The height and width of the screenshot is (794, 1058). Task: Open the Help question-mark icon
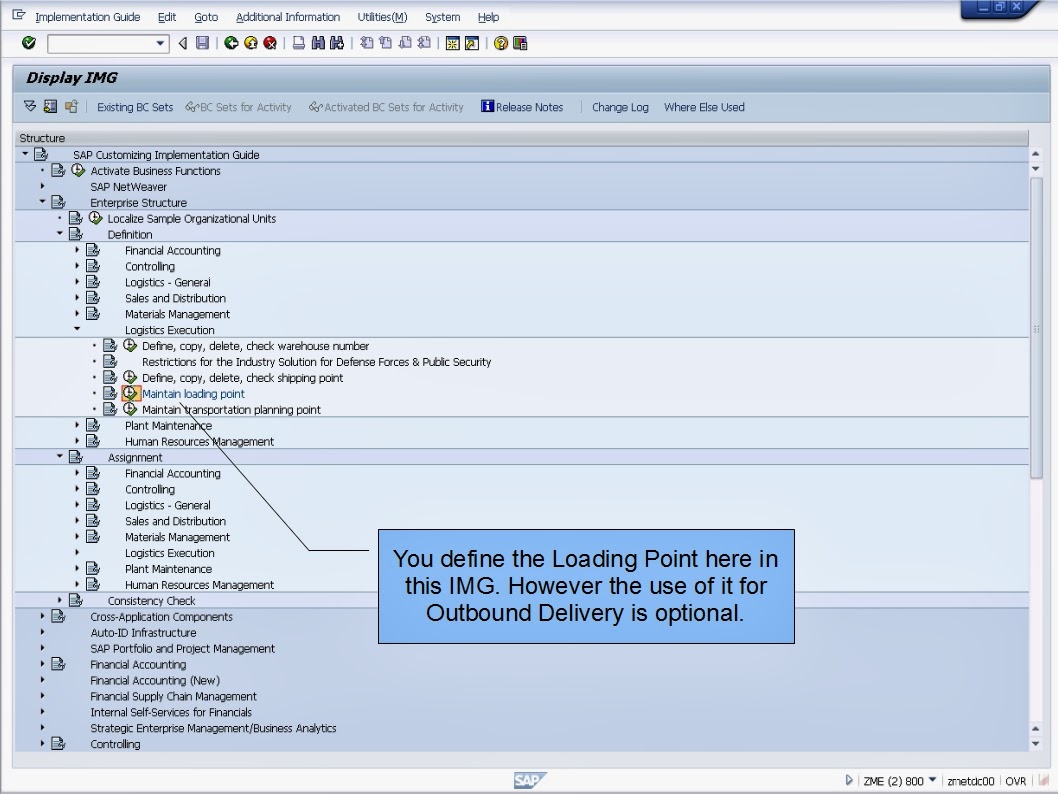pos(501,43)
